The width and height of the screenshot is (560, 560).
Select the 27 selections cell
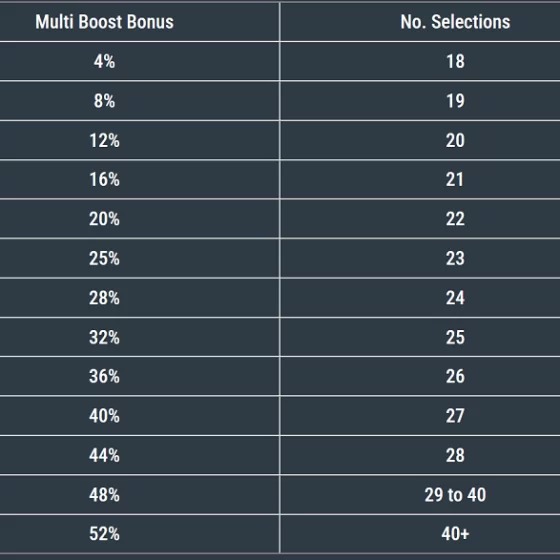tap(455, 416)
